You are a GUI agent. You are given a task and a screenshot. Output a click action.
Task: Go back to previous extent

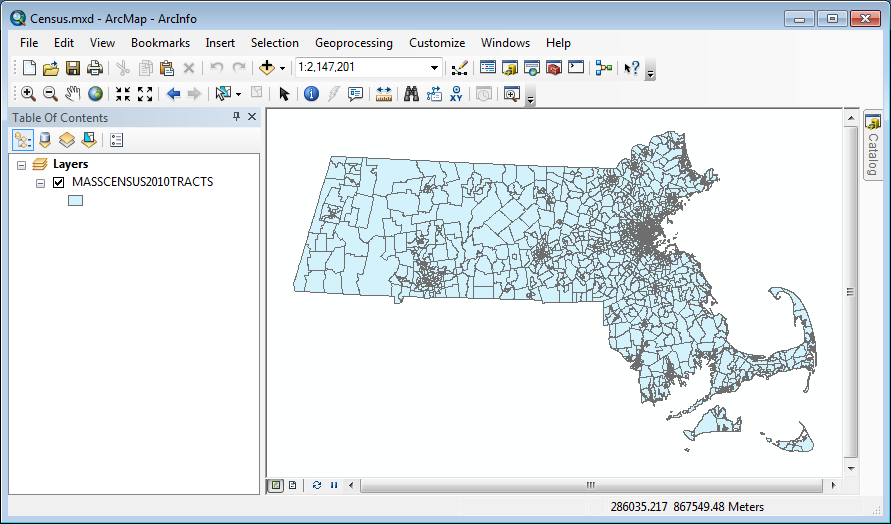pos(173,94)
